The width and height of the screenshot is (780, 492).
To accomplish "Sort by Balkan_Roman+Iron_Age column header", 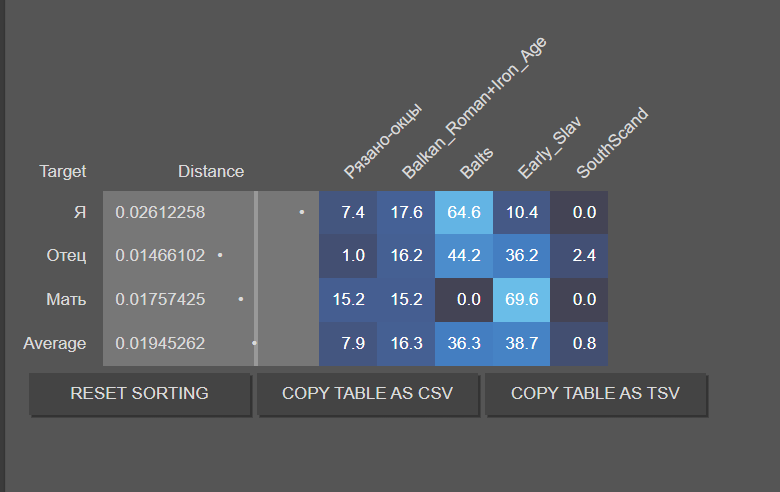I will (x=472, y=110).
